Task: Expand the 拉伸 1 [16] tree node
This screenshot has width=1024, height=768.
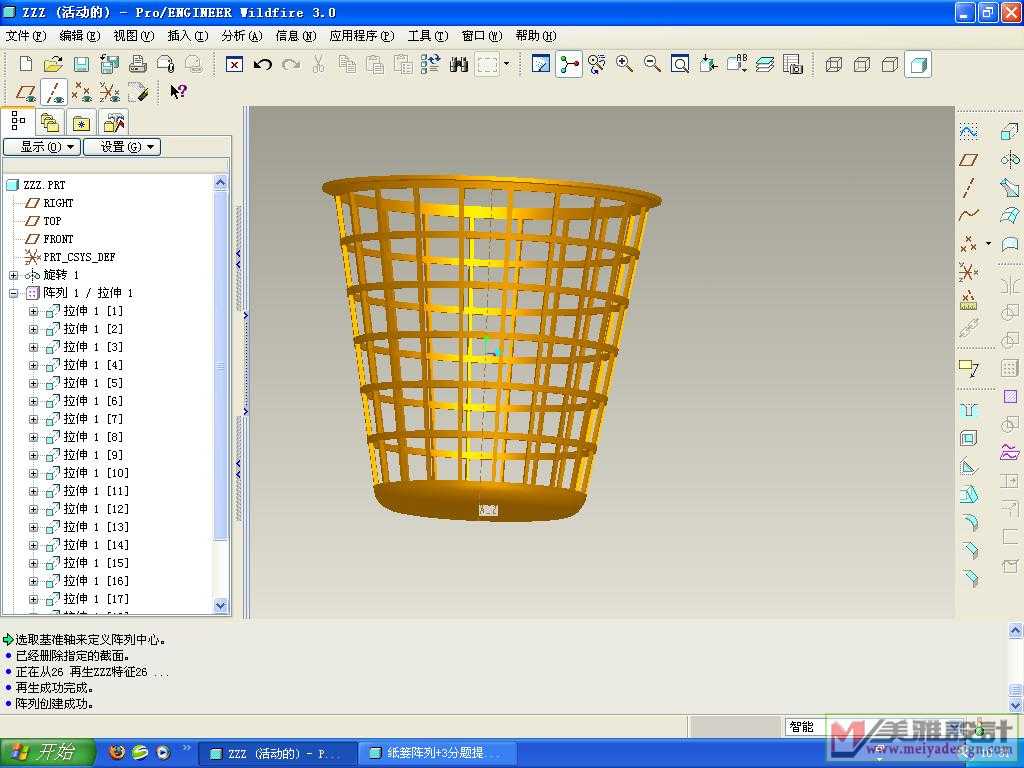Action: click(x=33, y=581)
